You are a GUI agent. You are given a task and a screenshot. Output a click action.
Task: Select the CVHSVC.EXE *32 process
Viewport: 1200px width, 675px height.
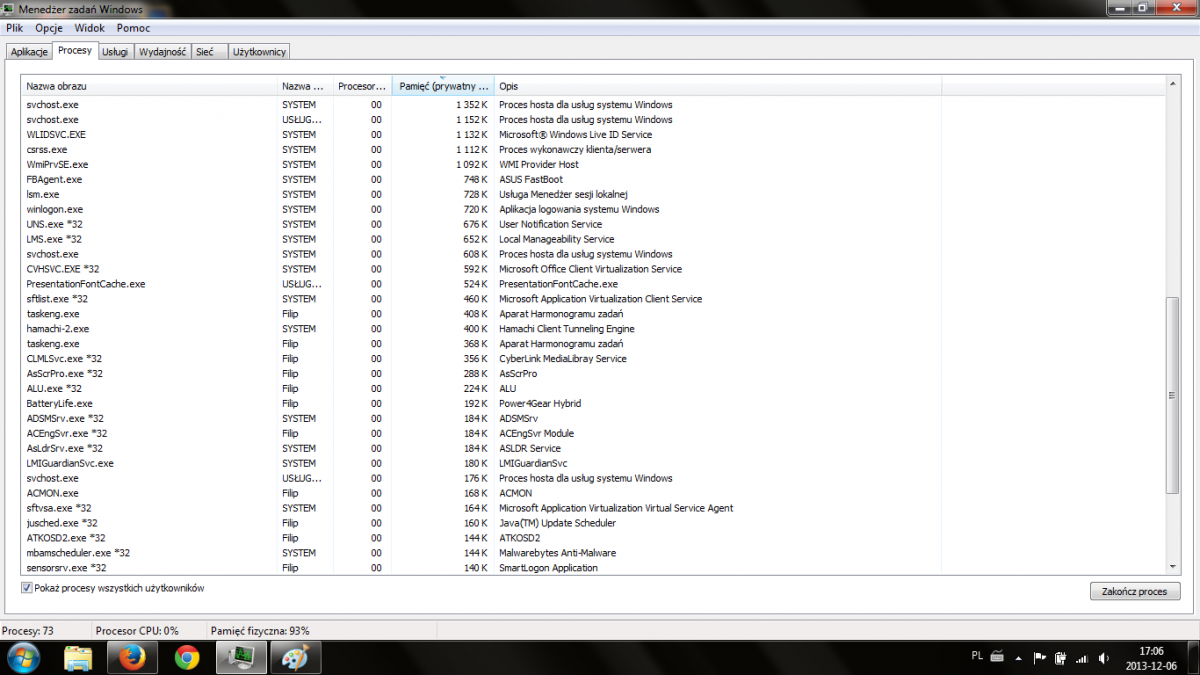pos(594,269)
